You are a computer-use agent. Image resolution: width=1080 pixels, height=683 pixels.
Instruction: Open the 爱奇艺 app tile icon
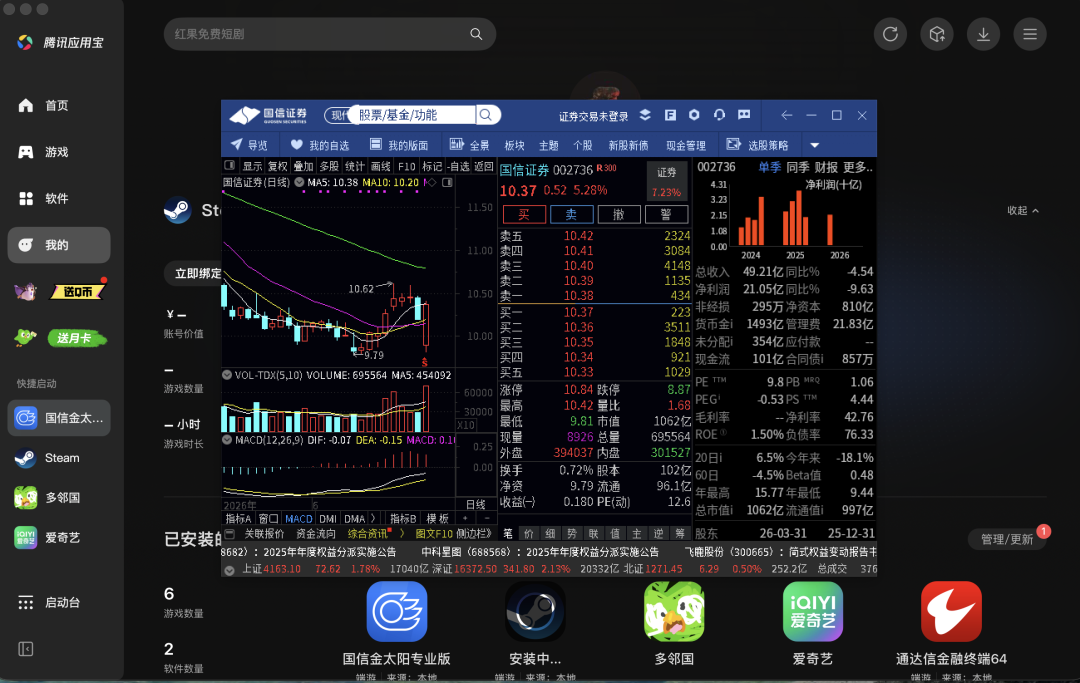coord(813,611)
